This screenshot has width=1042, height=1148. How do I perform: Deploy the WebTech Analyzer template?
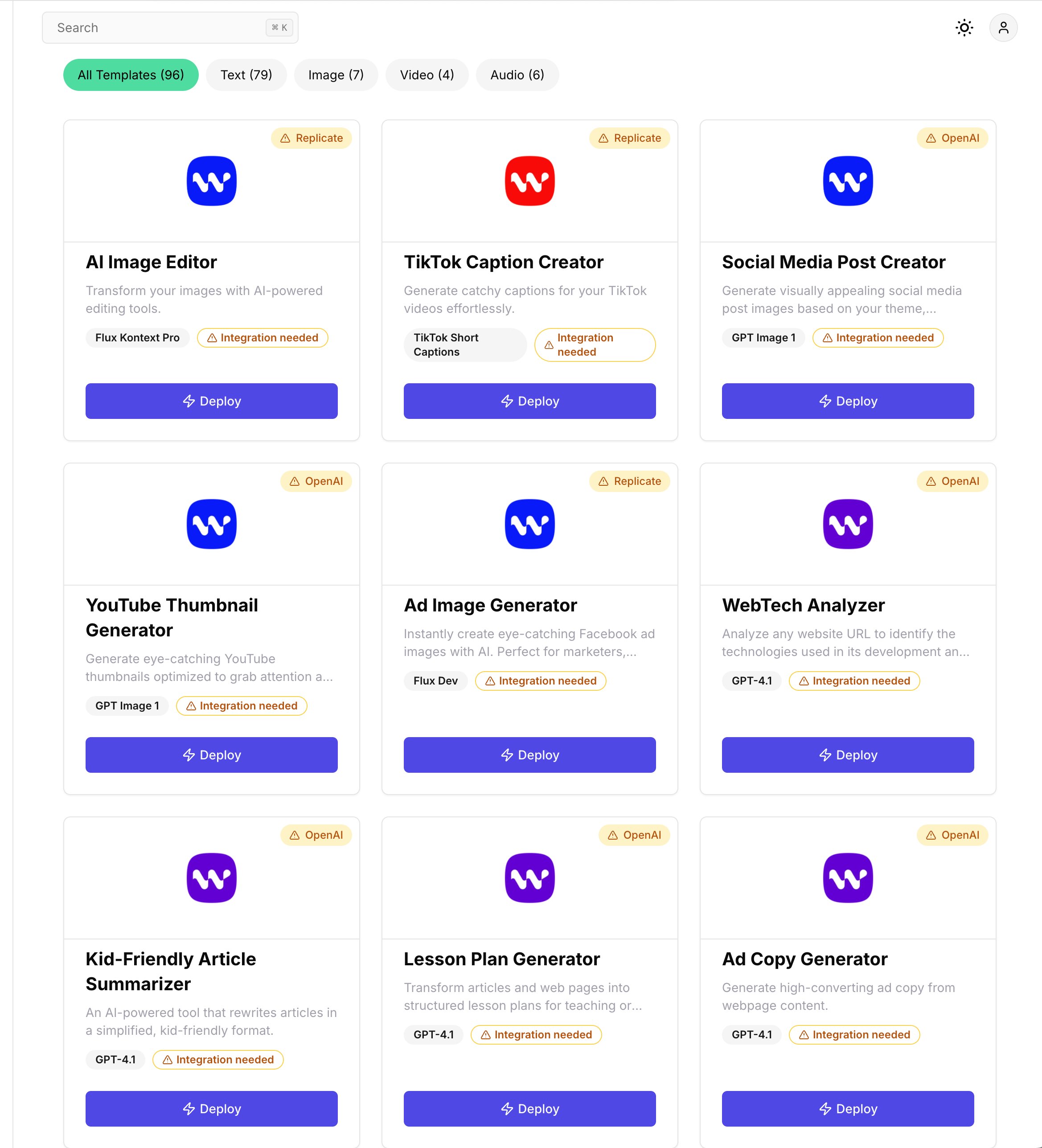[x=847, y=754]
